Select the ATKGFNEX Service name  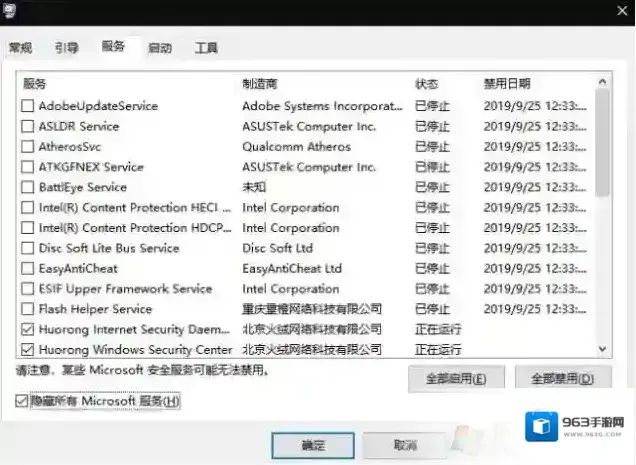pos(91,167)
